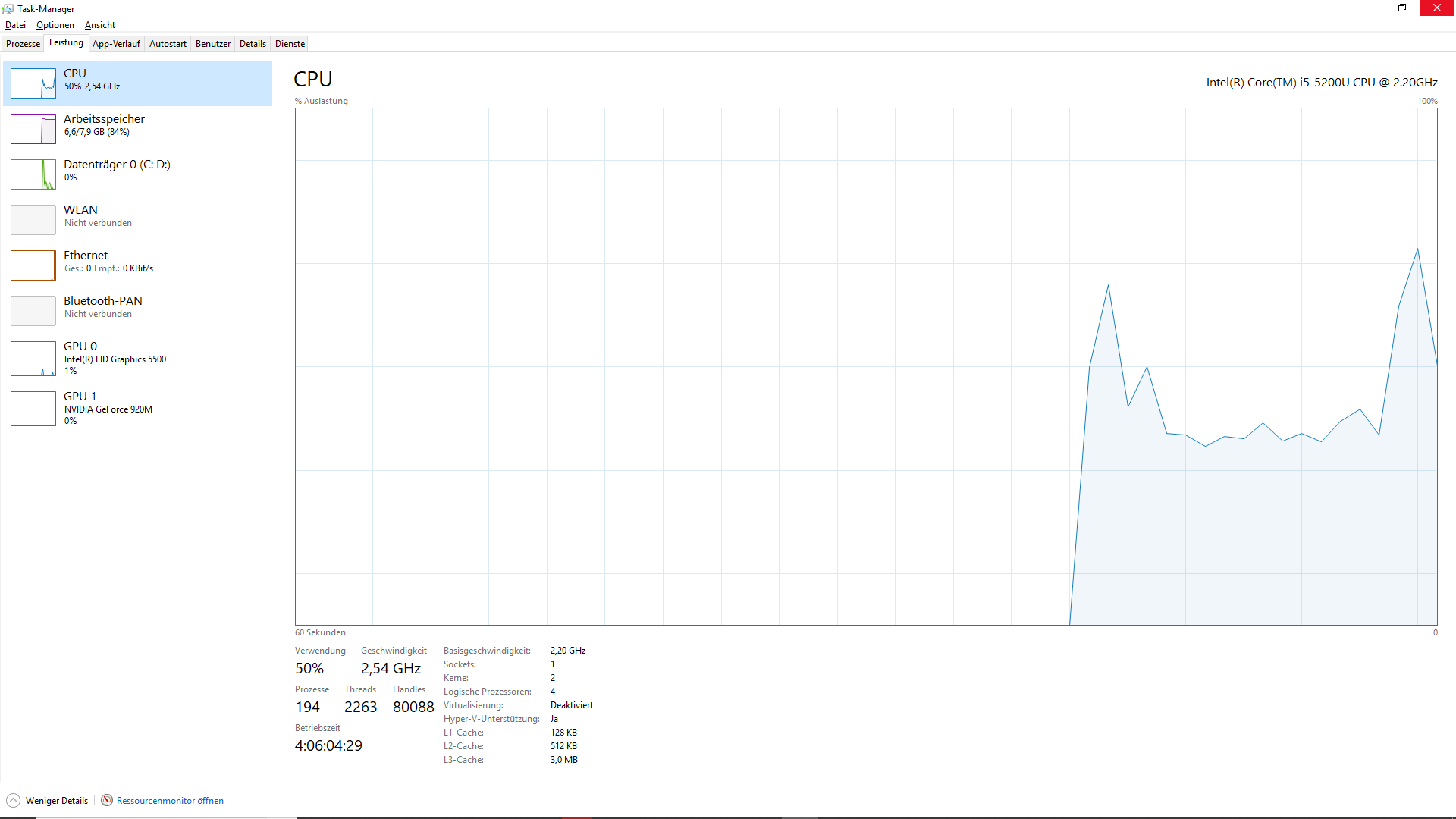Viewport: 1456px width, 819px height.
Task: Click the Ressourcenmonitor gauge icon
Action: coord(107,800)
